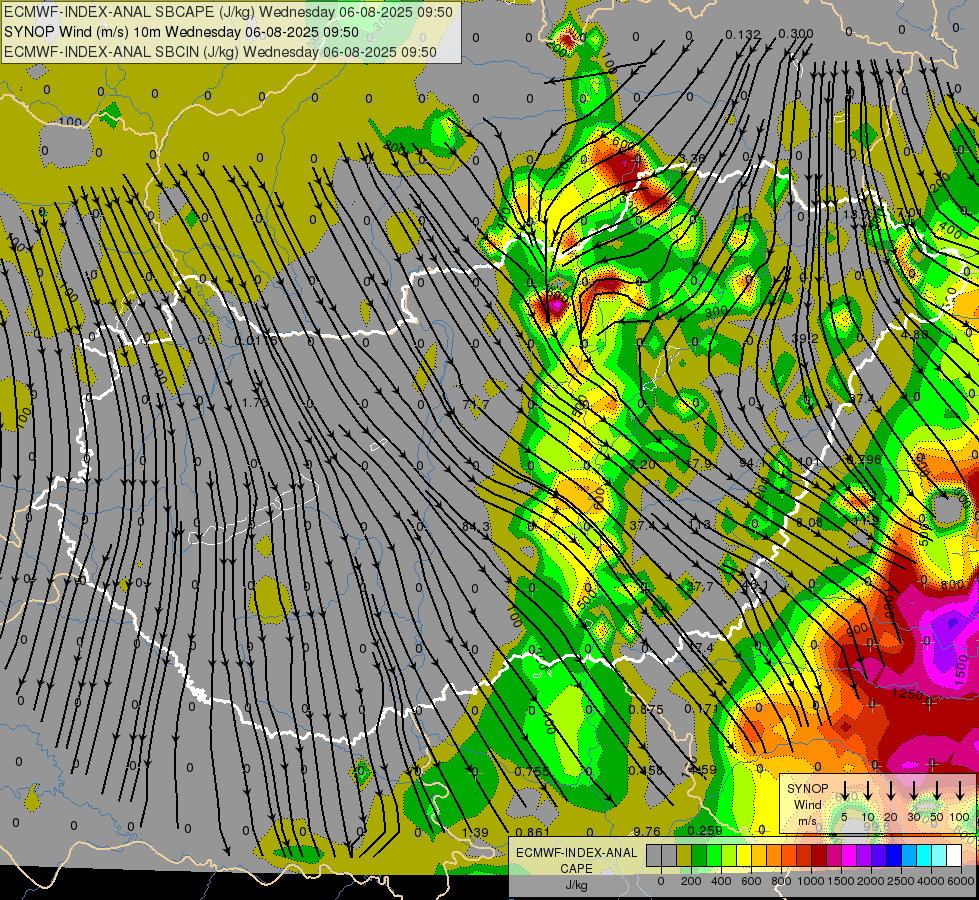The image size is (979, 900).
Task: Click the ECMWF-INDEX-ANAL SBCAPE header line
Action: point(228,11)
